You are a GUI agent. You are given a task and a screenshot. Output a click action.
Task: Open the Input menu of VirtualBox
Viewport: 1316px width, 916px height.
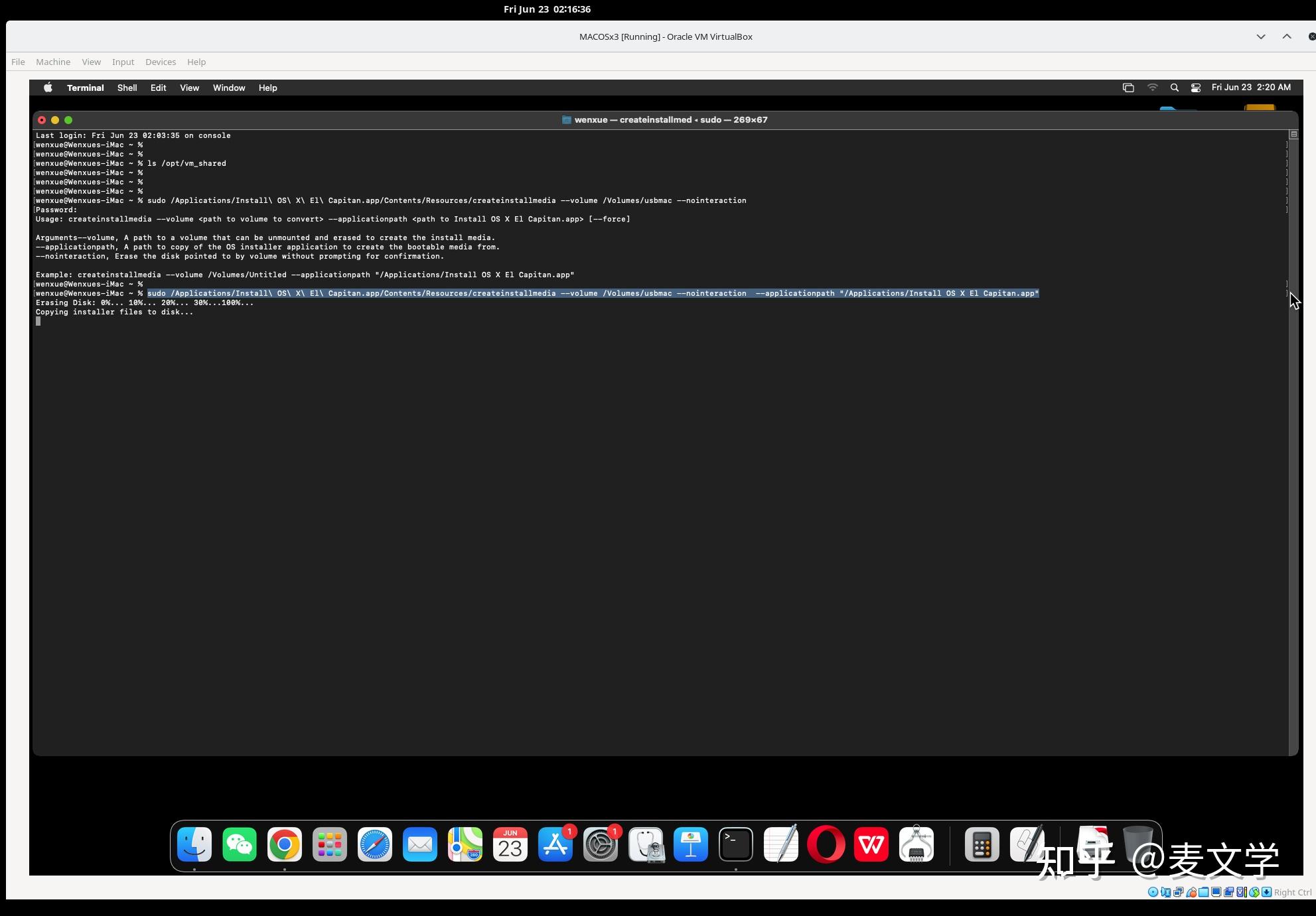(x=123, y=62)
